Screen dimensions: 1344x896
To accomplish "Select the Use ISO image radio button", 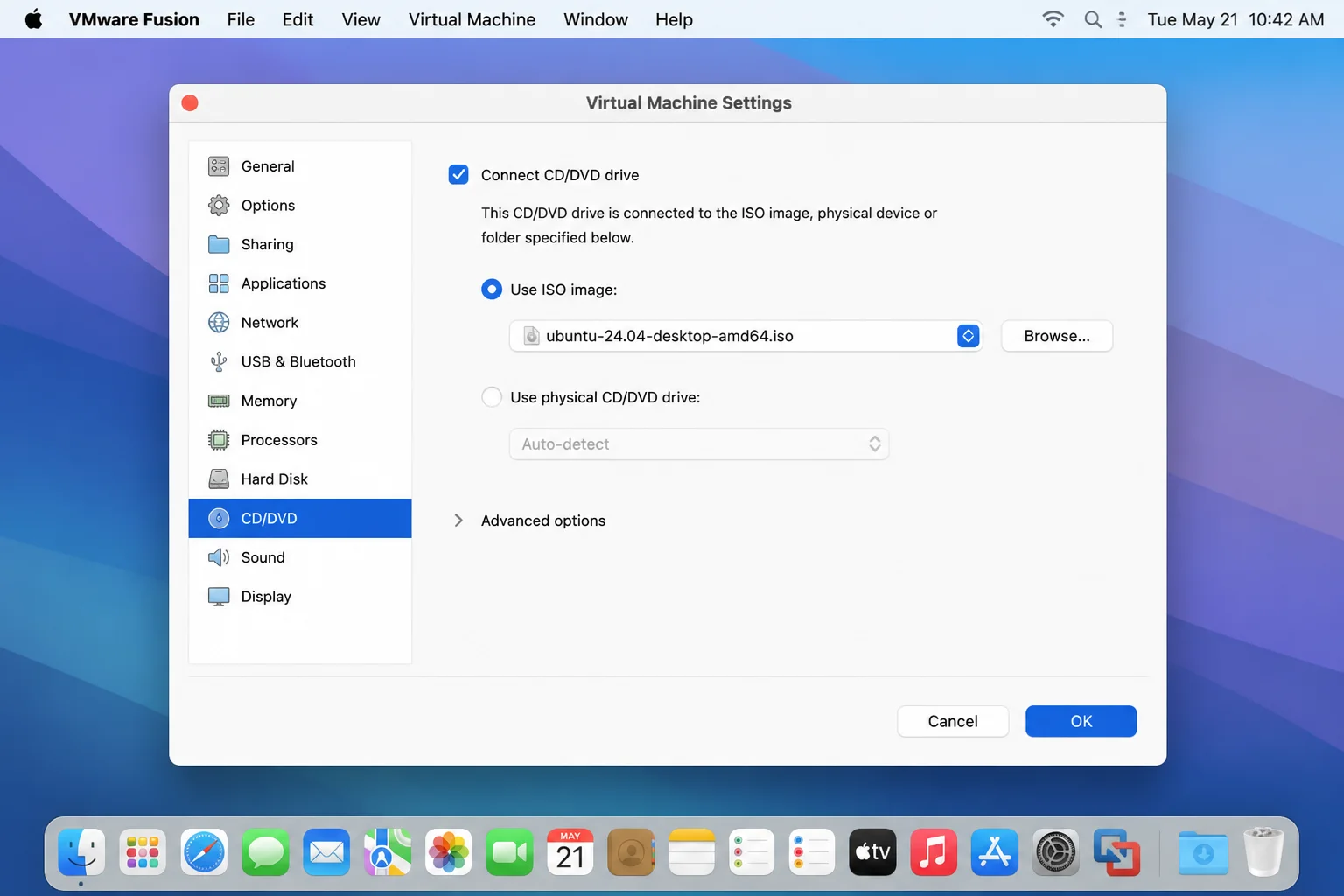I will (x=492, y=290).
